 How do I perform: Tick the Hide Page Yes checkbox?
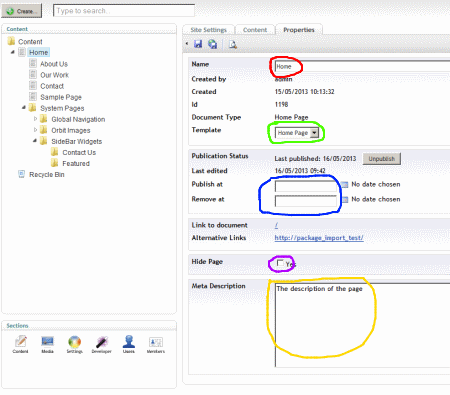point(280,263)
